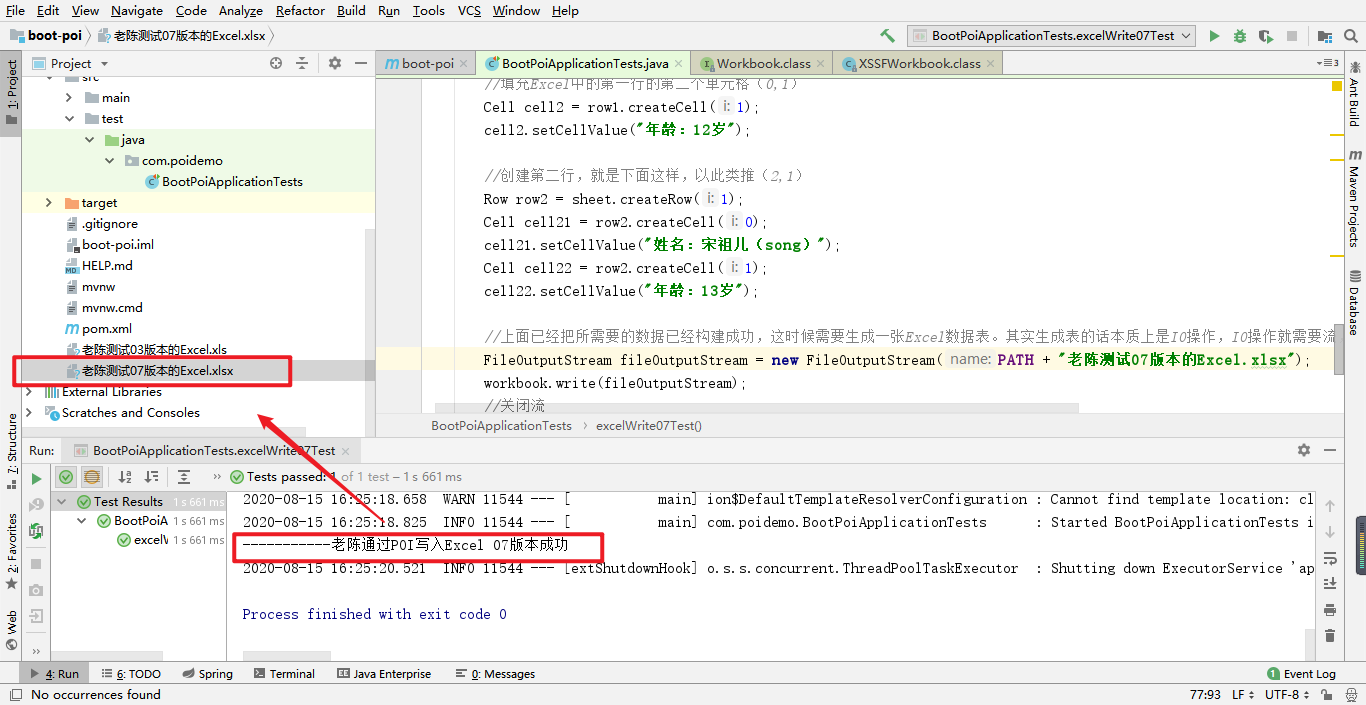Expand all test results icon
This screenshot has width=1366, height=705.
tap(184, 477)
